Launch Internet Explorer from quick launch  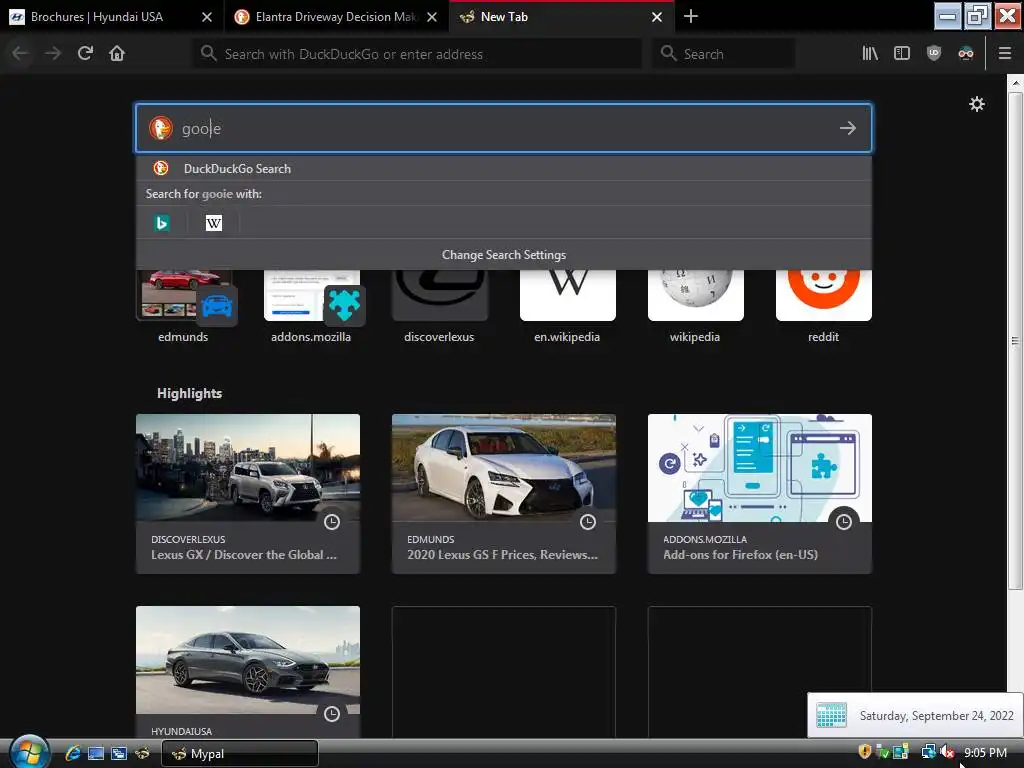coord(72,753)
